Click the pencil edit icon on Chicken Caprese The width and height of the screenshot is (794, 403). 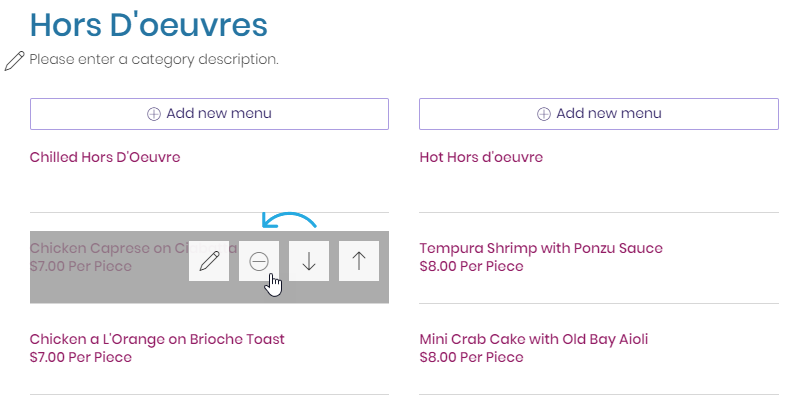209,261
